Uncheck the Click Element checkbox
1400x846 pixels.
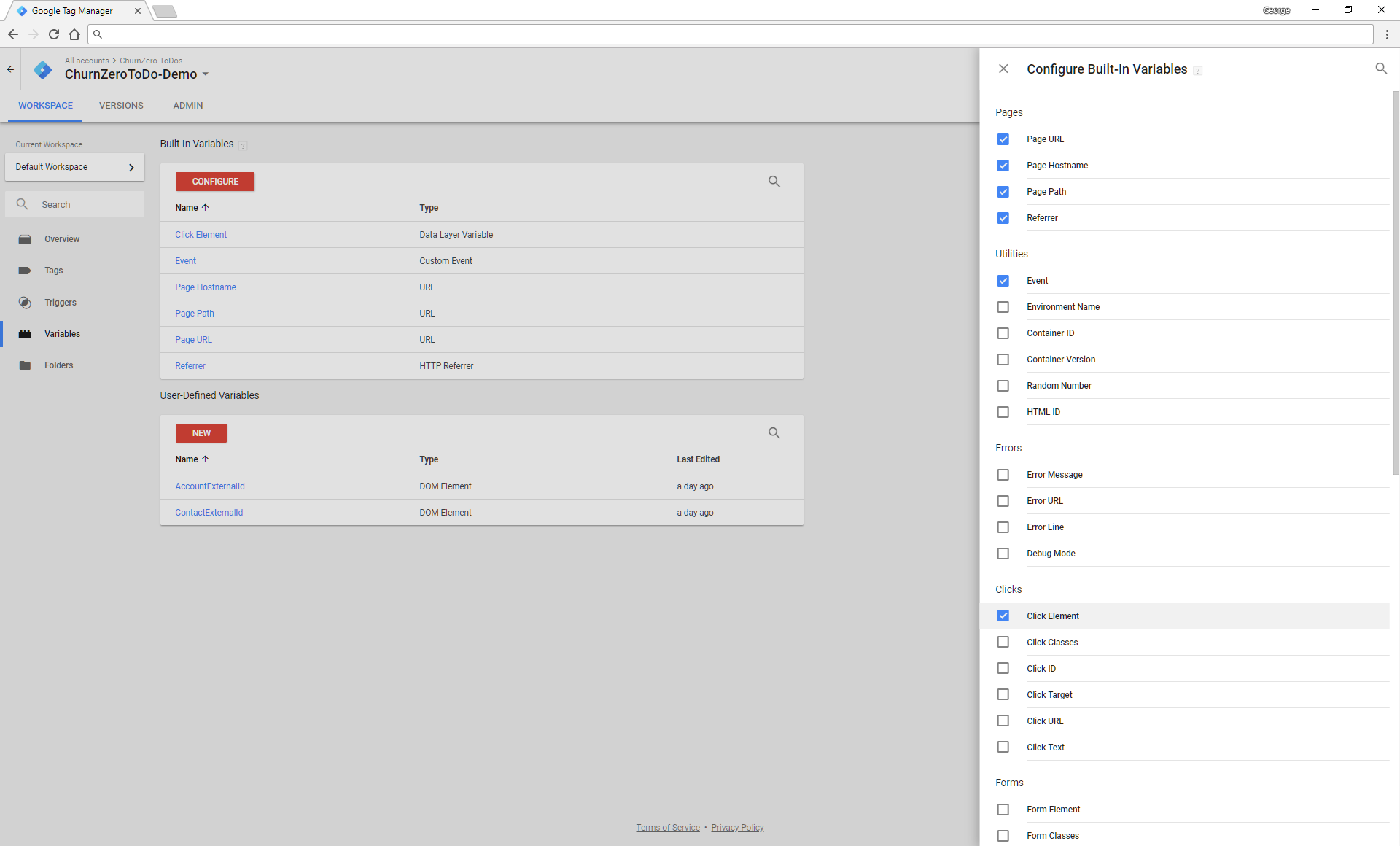click(1003, 616)
